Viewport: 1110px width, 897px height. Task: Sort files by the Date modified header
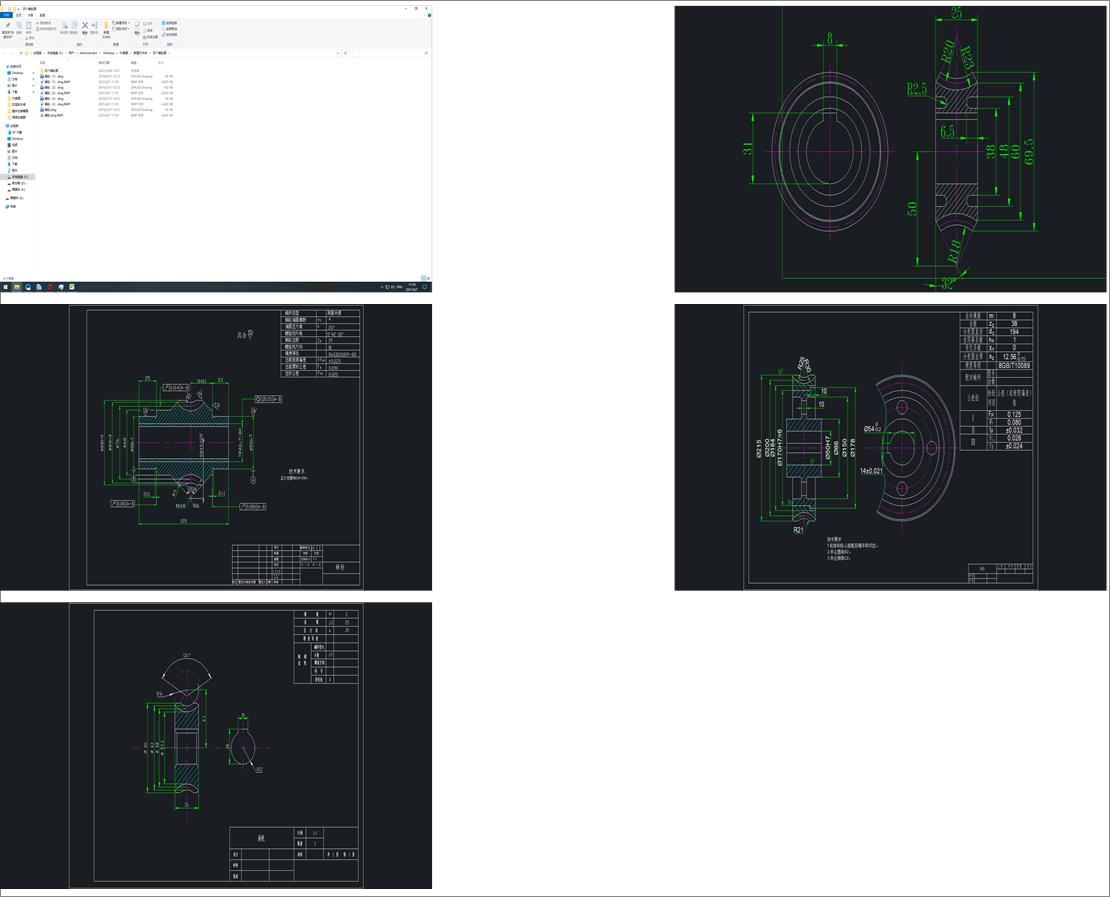[x=104, y=62]
